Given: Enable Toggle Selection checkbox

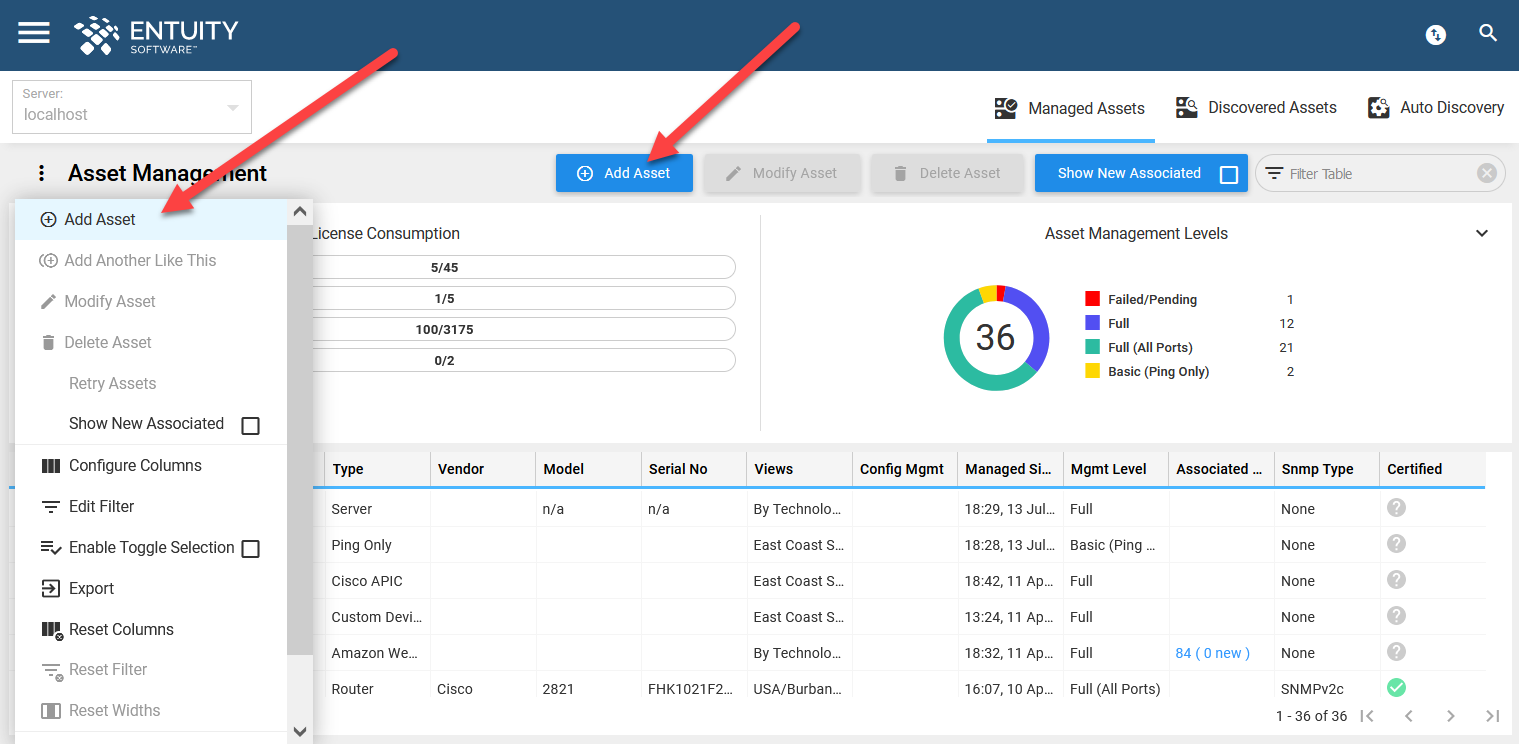Looking at the screenshot, I should coord(251,548).
